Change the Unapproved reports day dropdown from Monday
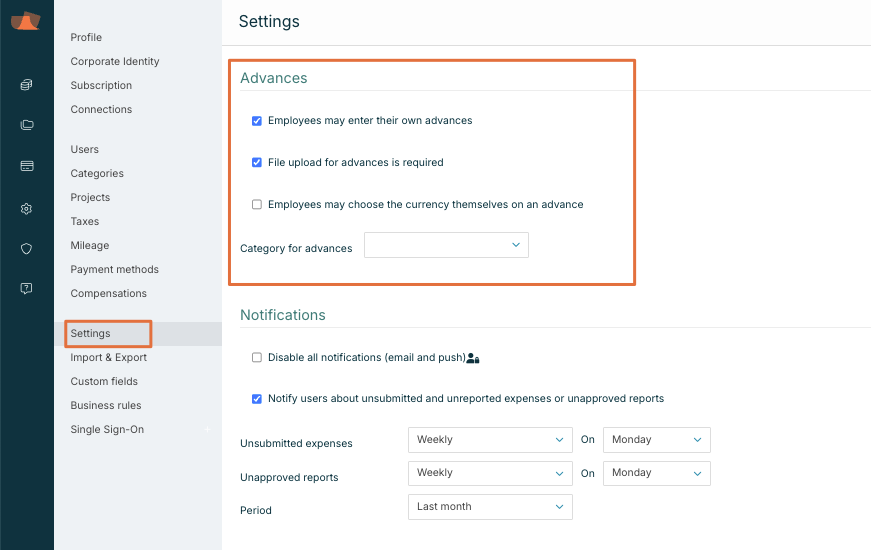Viewport: 871px width, 550px height. pyautogui.click(x=656, y=473)
